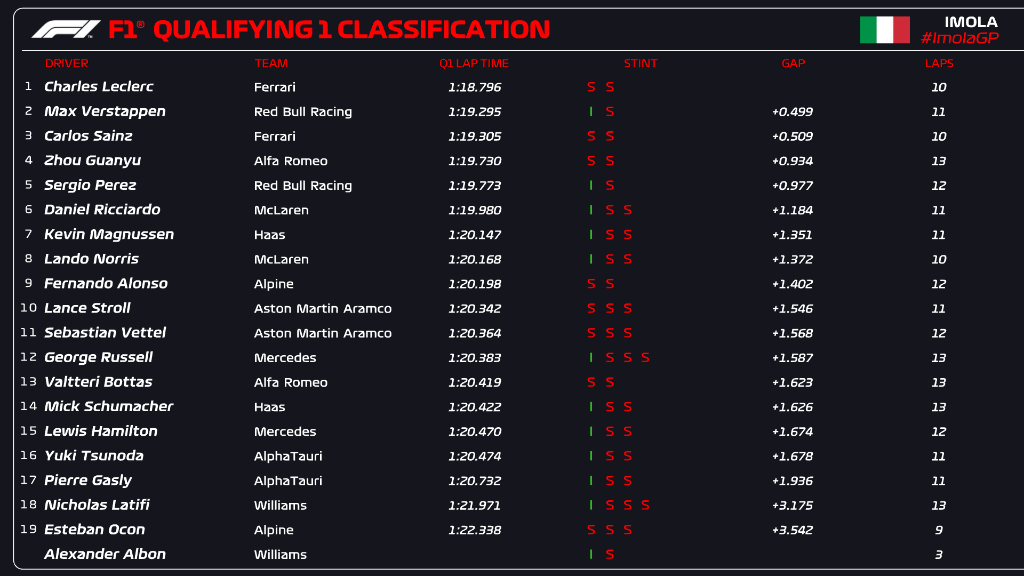Click Alexander Albon's green intermediate tyre icon
Screen dimensions: 1024x576
pos(591,554)
